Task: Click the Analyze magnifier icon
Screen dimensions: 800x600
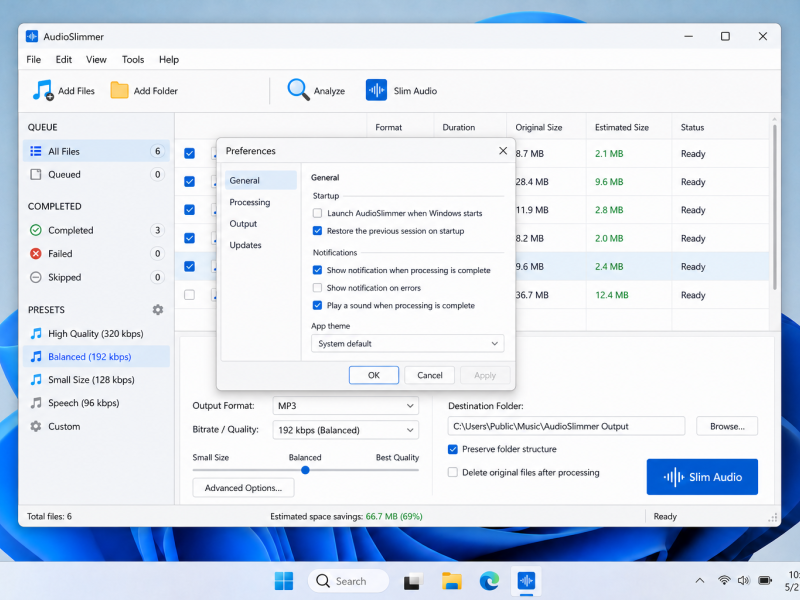Action: pos(298,90)
